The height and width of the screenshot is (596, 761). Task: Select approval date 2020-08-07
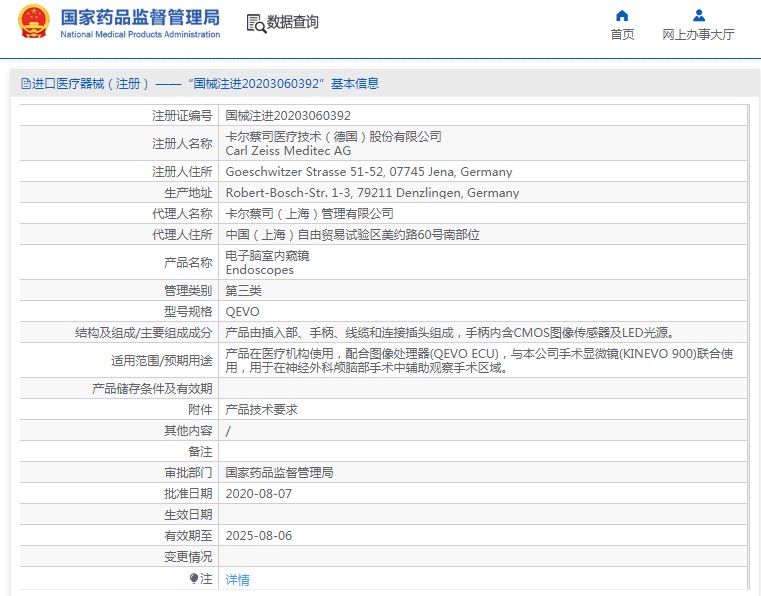(259, 494)
